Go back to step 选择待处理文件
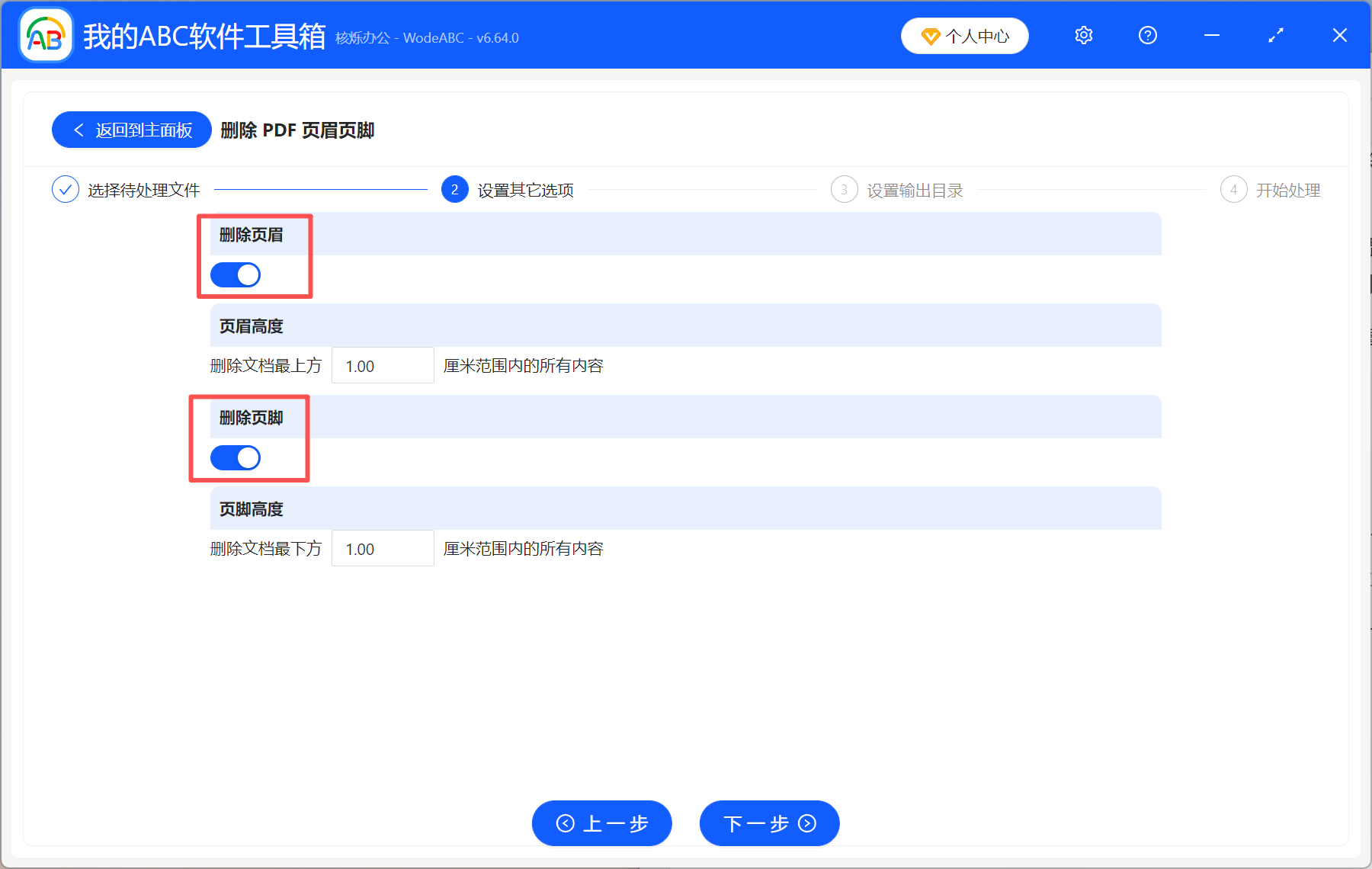1372x869 pixels. point(143,189)
